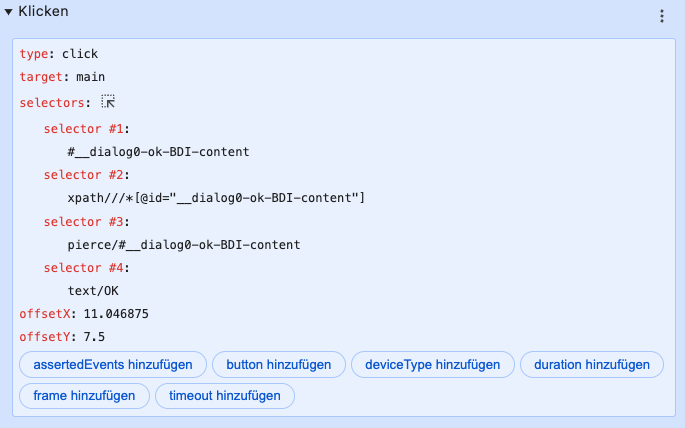Screen dimensions: 685x428
Task: Select the text/OK selector value
Action: pyautogui.click(x=93, y=291)
